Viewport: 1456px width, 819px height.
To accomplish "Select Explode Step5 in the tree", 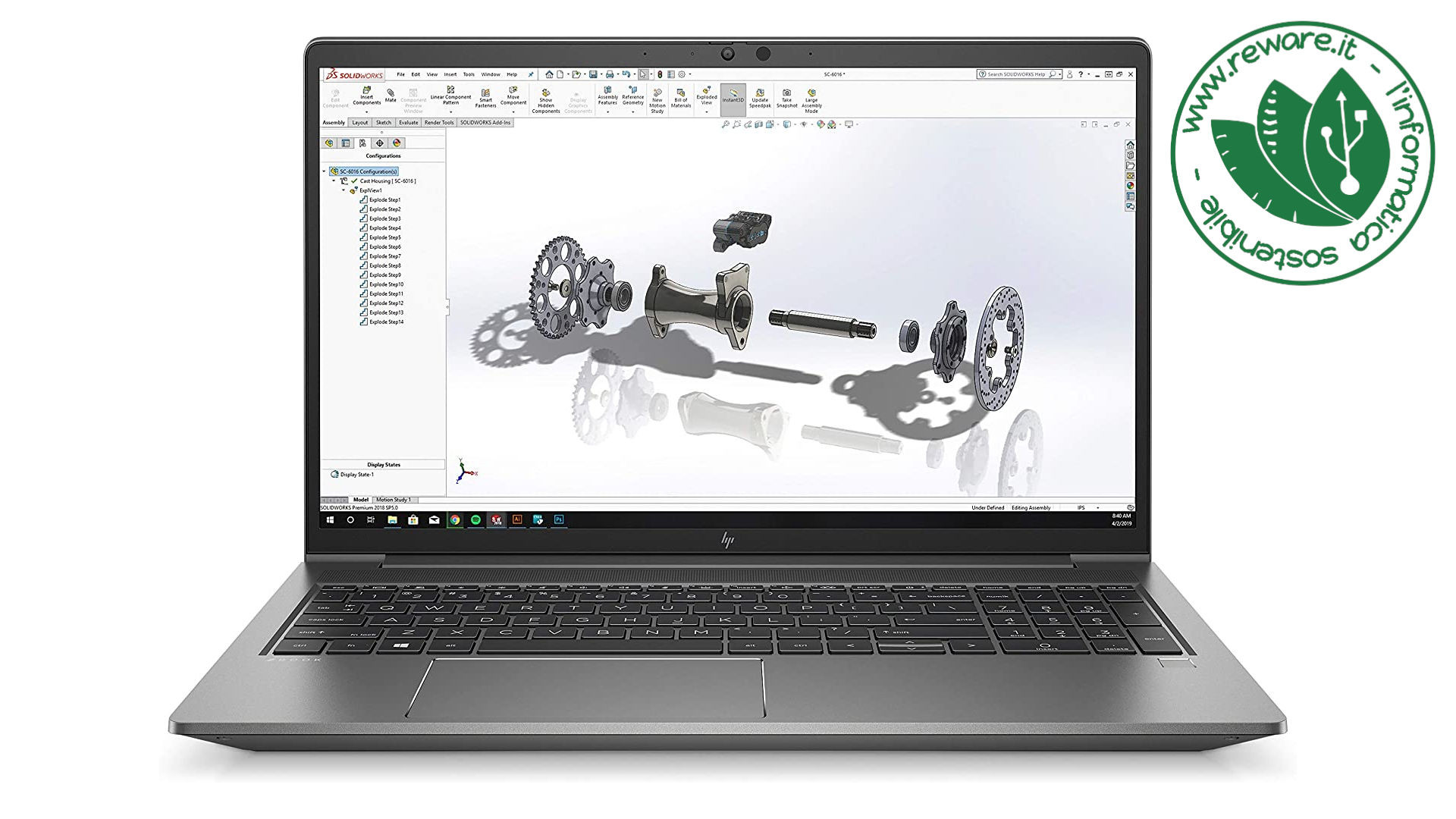I will 384,237.
